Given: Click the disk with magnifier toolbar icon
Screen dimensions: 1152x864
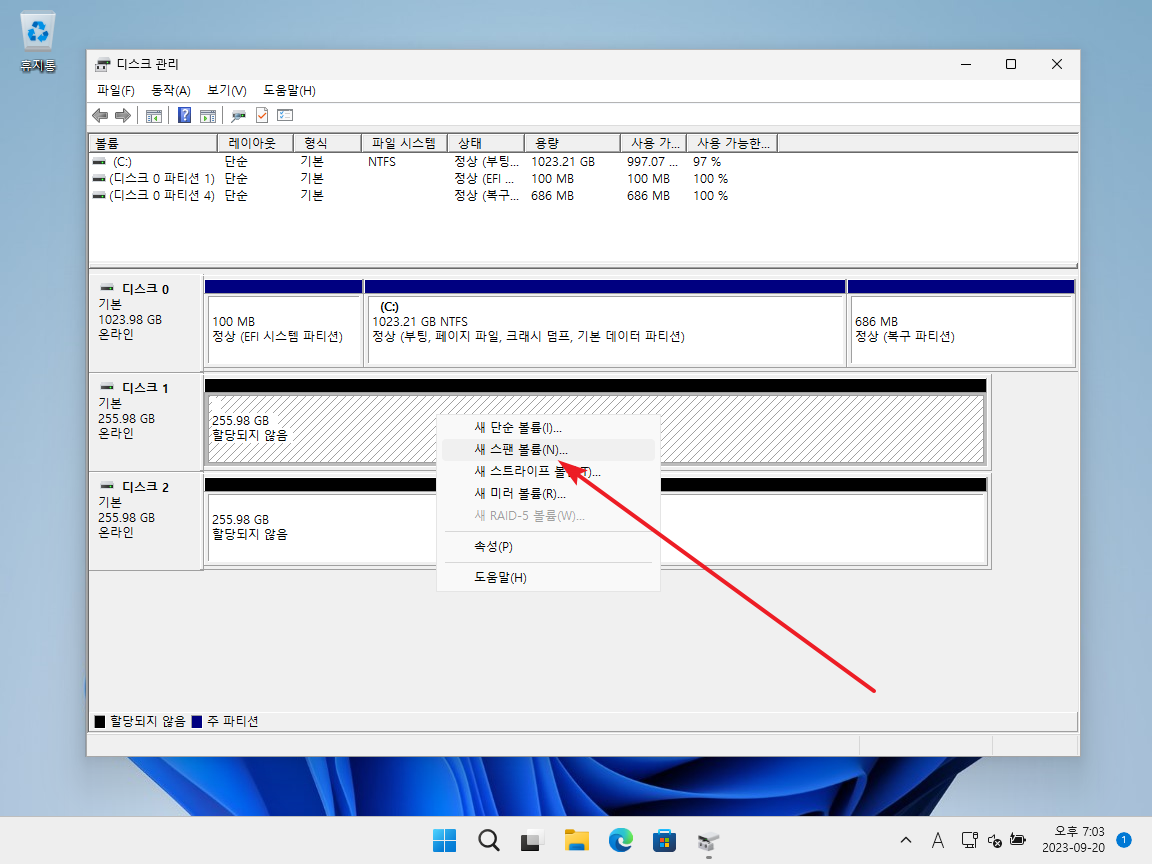Looking at the screenshot, I should pos(238,115).
